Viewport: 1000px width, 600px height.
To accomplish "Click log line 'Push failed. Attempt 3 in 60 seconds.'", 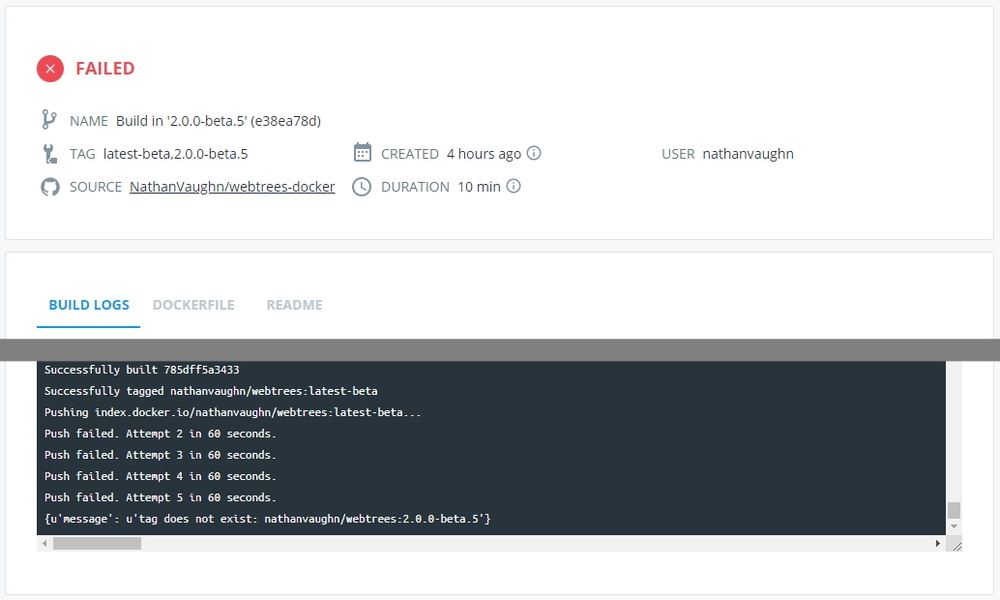I will pos(160,455).
